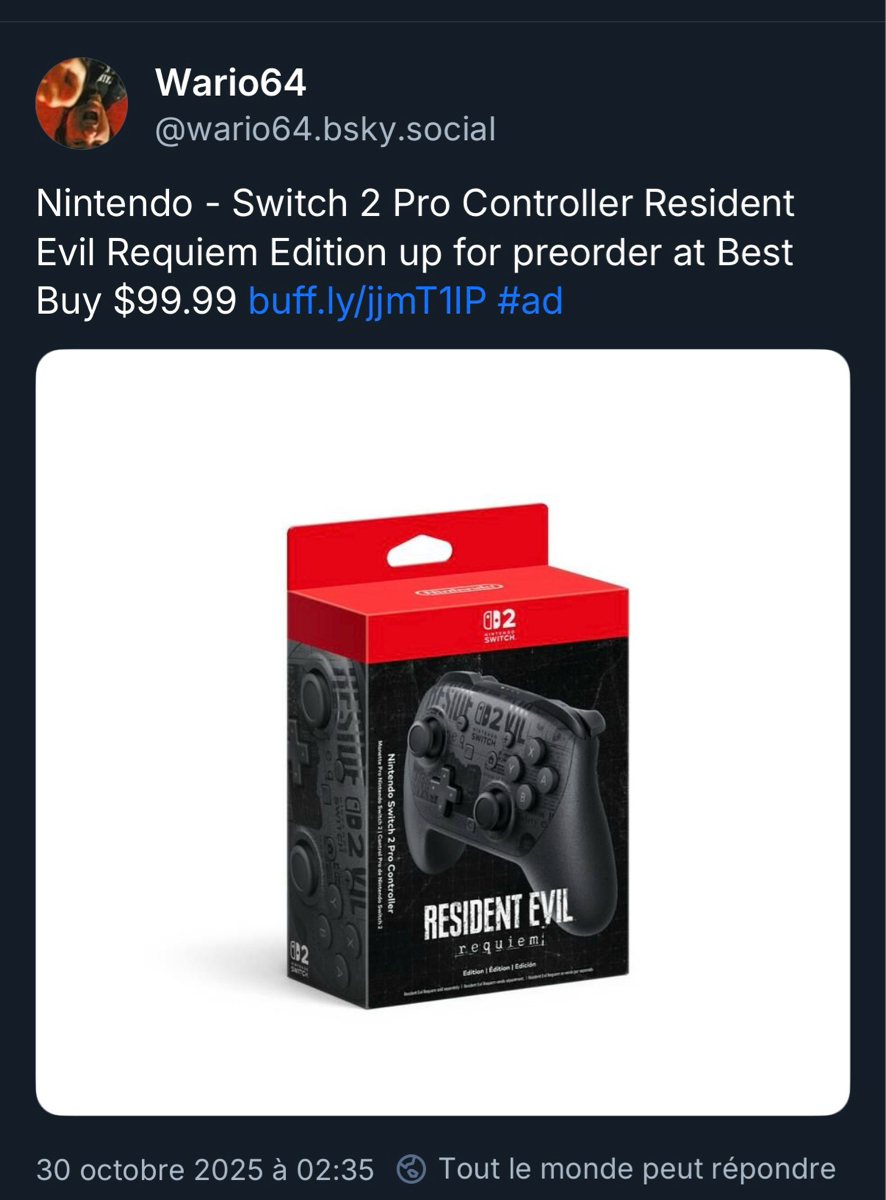
Task: Click the $99.99 price in the post
Action: pos(174,300)
